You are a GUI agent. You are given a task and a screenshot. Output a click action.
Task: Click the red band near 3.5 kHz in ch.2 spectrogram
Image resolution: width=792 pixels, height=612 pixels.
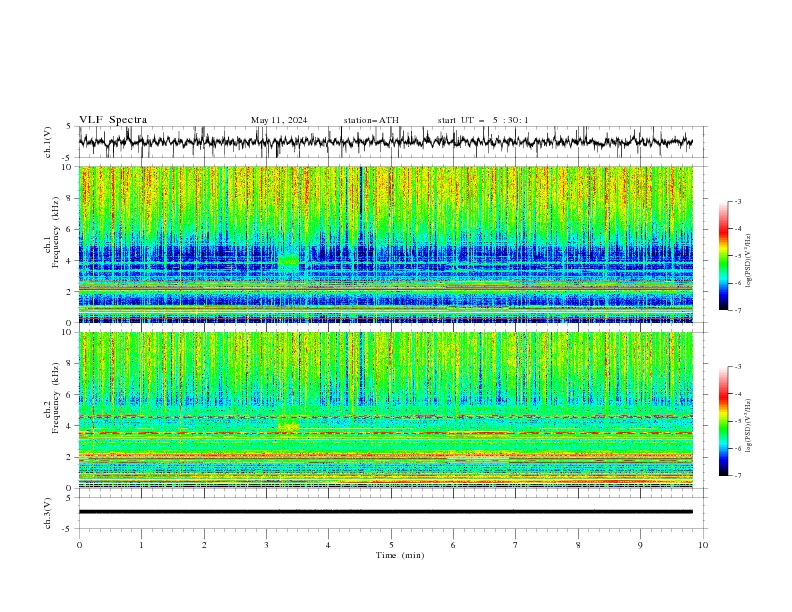[385, 433]
